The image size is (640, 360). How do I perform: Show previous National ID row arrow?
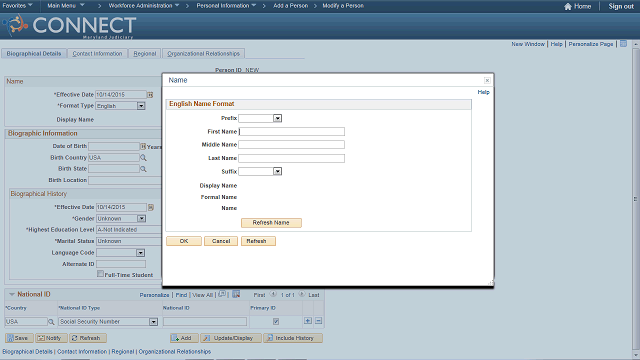click(273, 294)
